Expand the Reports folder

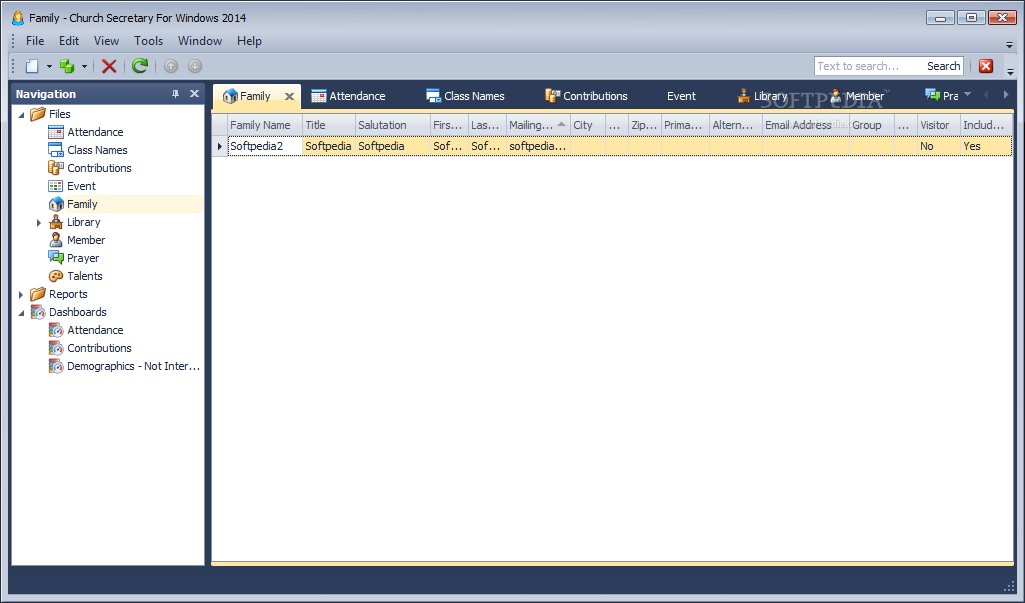click(x=21, y=295)
